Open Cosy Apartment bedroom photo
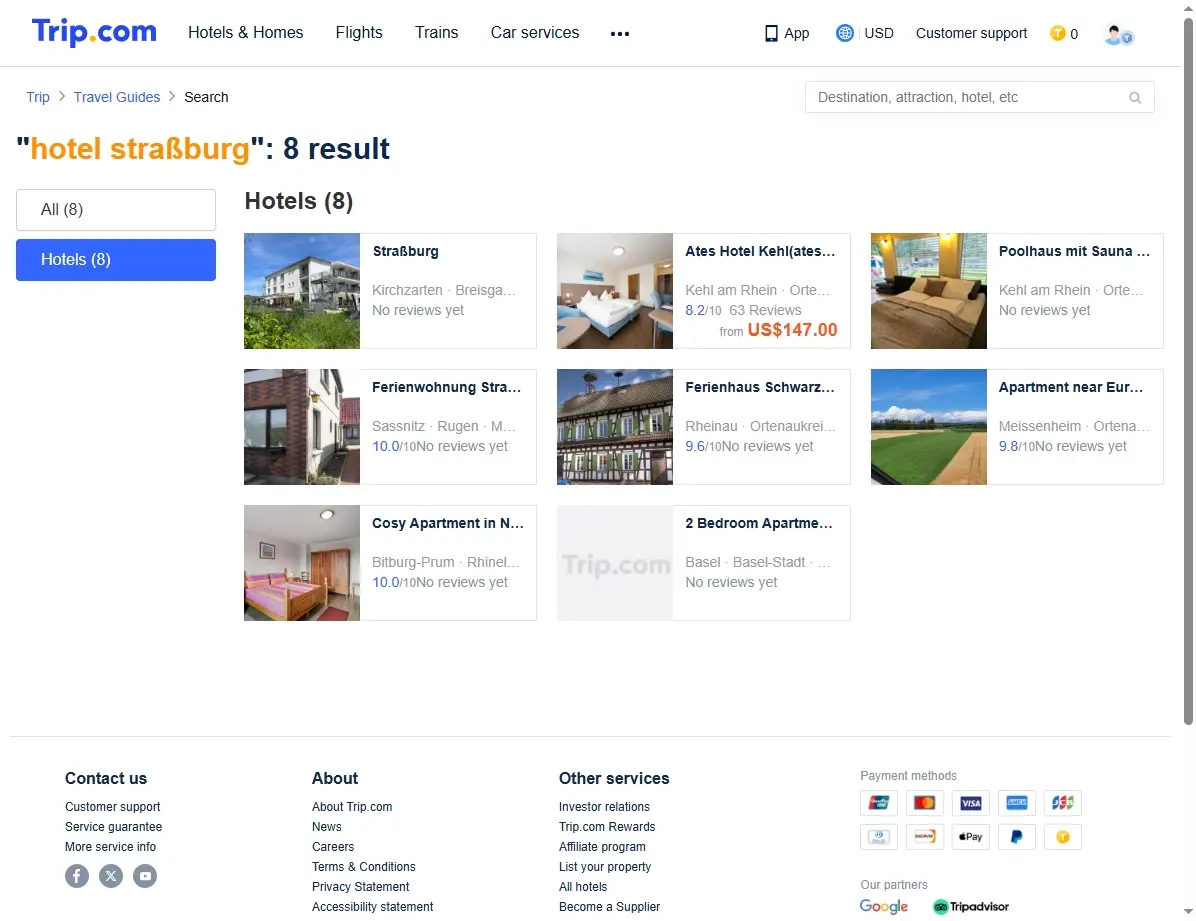 (x=302, y=563)
